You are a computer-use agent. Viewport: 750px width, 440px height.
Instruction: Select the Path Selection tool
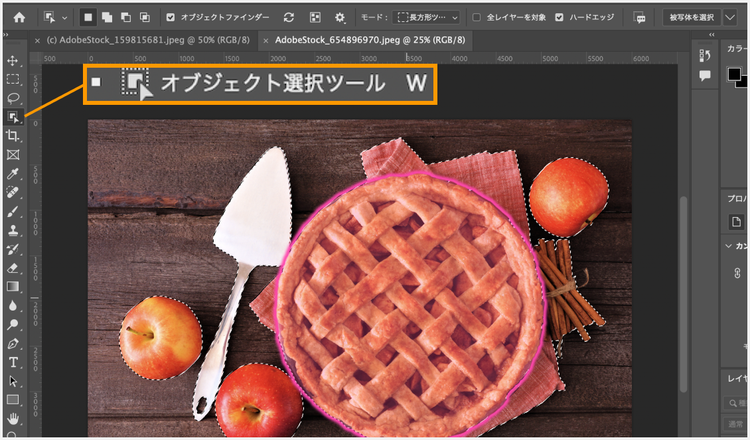pyautogui.click(x=13, y=381)
